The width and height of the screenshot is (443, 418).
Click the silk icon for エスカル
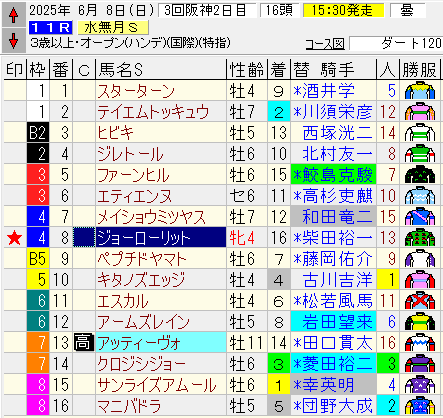[420, 301]
